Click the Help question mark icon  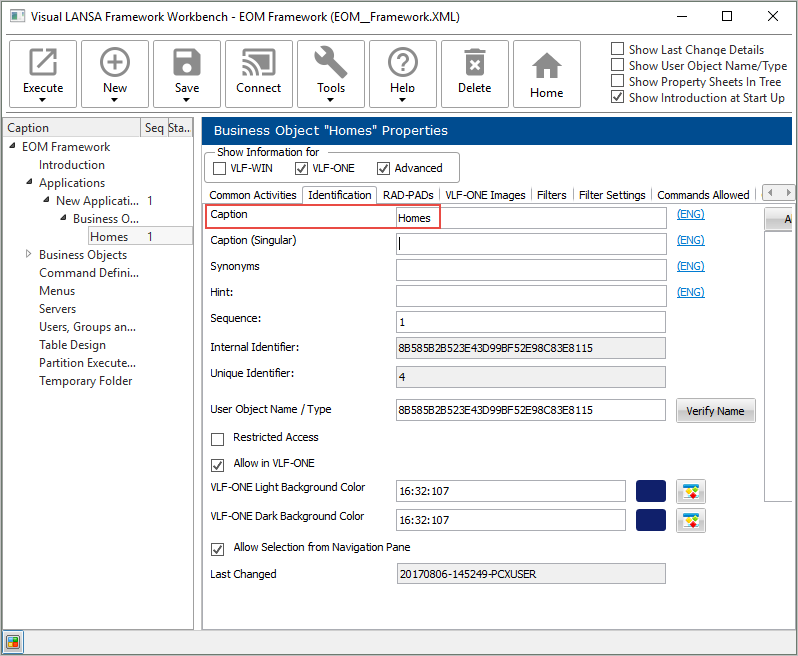402,64
